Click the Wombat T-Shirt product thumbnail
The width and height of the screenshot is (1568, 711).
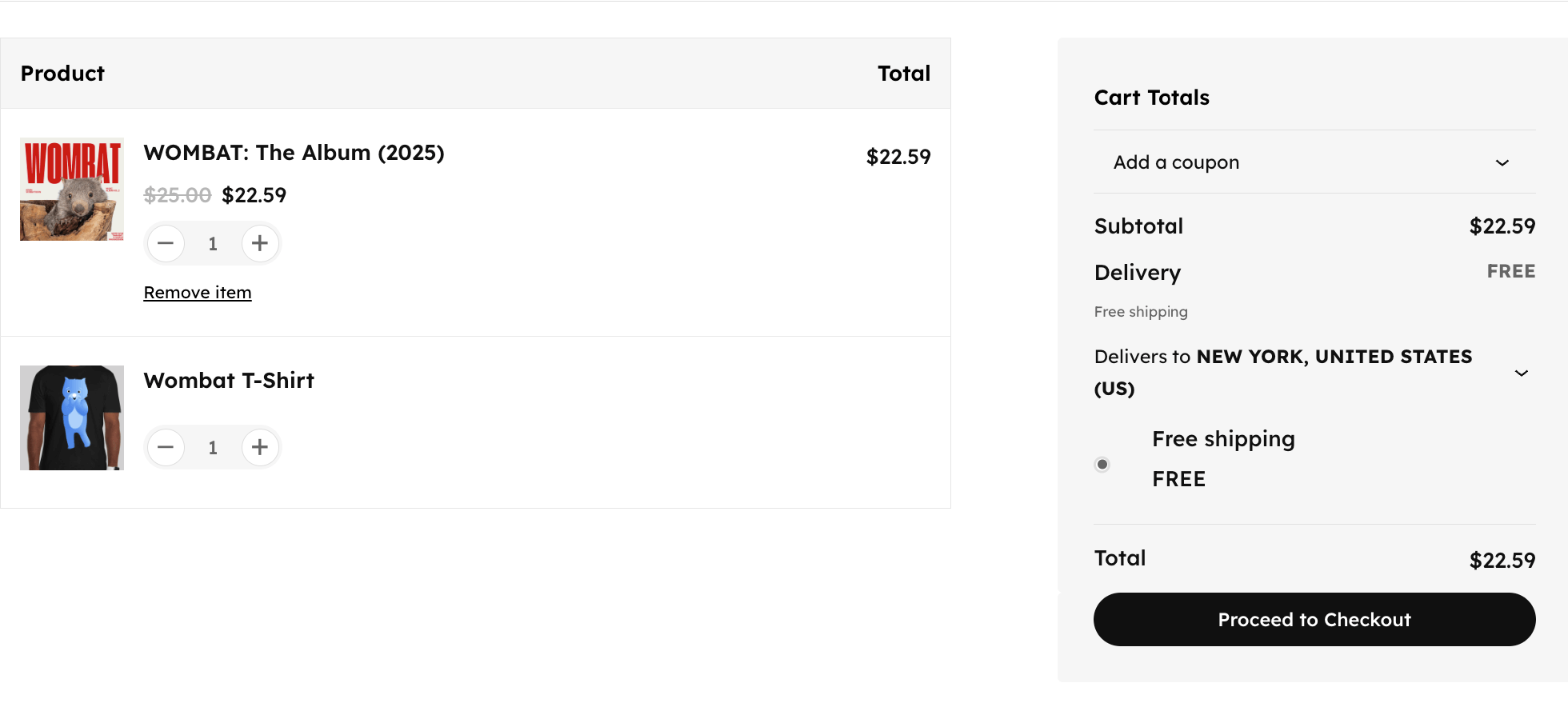tap(72, 417)
